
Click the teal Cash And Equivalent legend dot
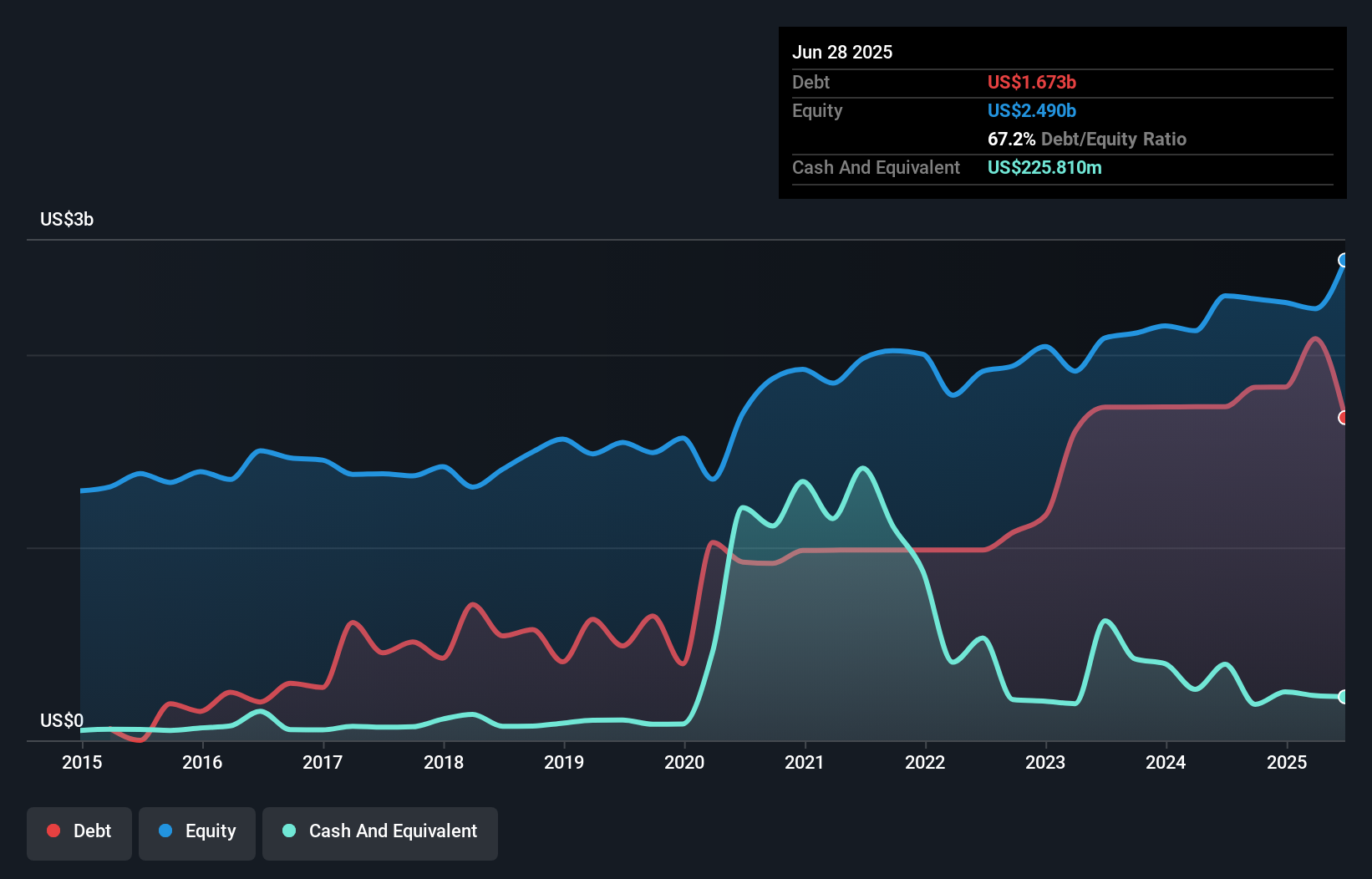pos(289,831)
